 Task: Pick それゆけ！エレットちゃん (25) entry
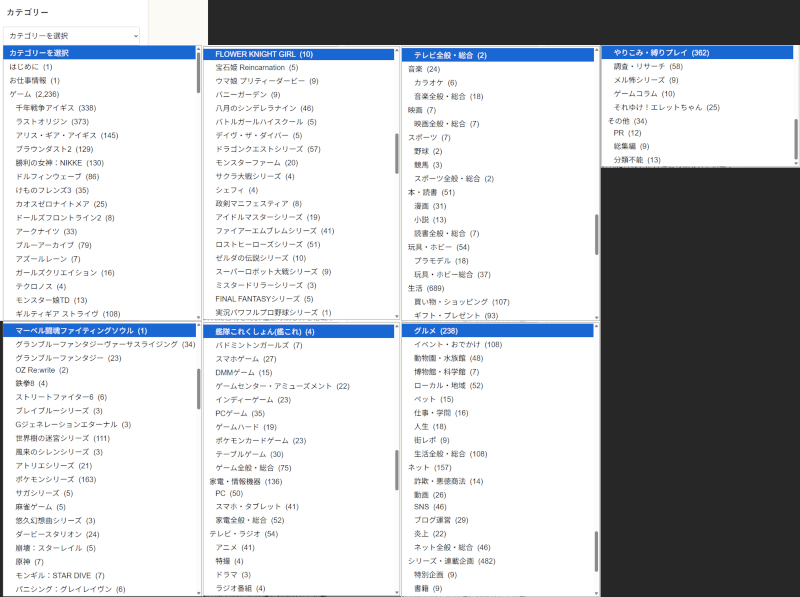(697, 107)
